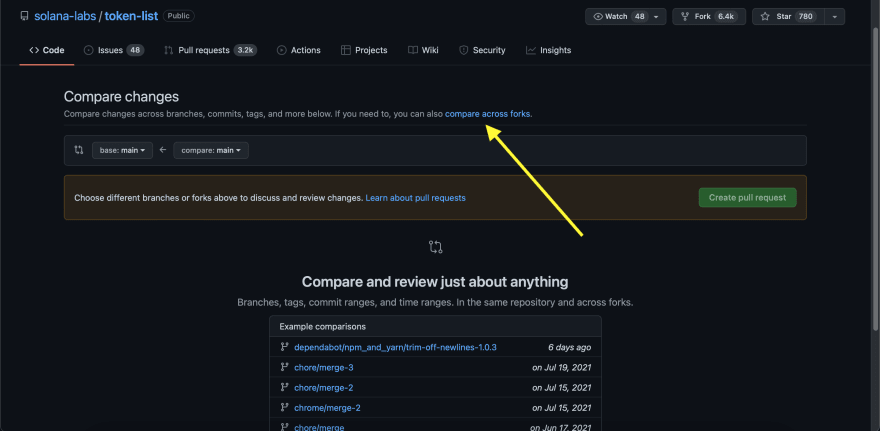Click the play icon in Actions tab
The image size is (880, 431).
pos(282,51)
